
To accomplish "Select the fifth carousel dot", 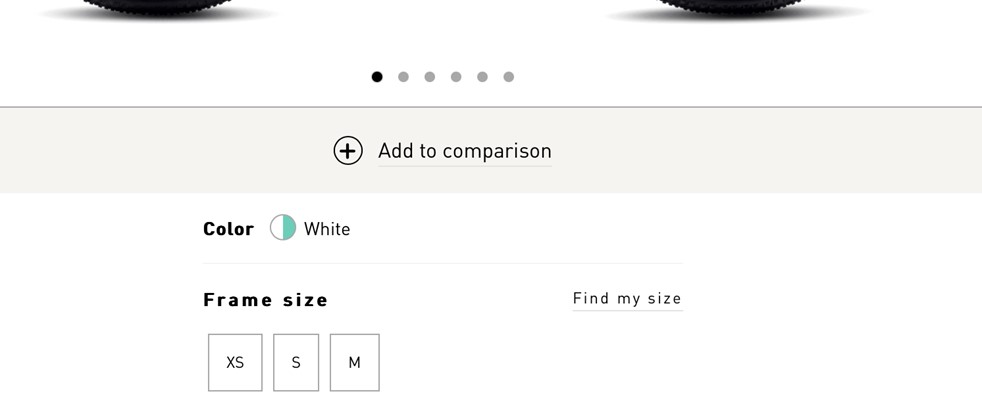I will point(482,77).
